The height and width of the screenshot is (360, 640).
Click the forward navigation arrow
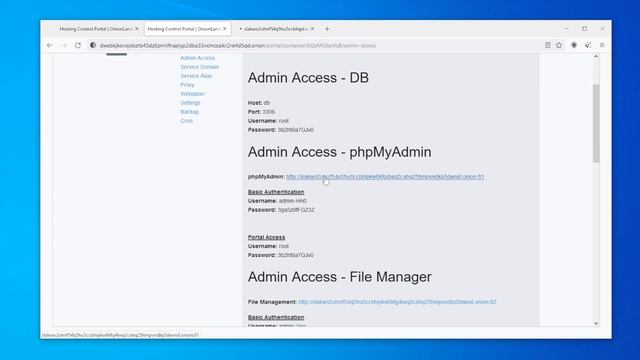pyautogui.click(x=64, y=45)
